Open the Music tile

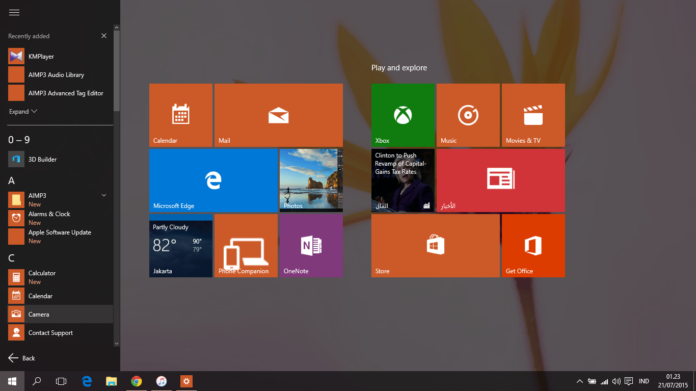[x=468, y=115]
